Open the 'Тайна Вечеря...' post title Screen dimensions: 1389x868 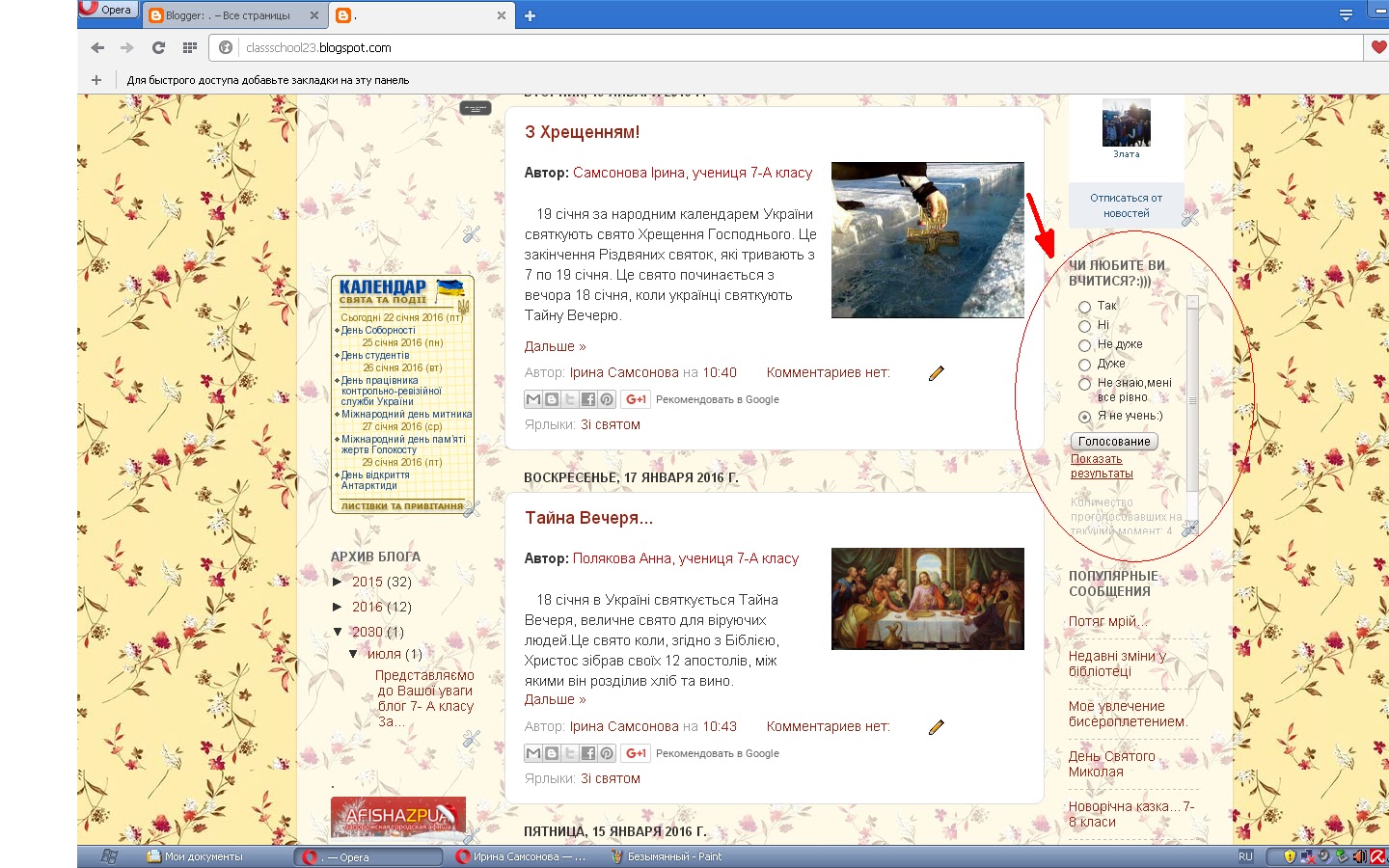[589, 518]
